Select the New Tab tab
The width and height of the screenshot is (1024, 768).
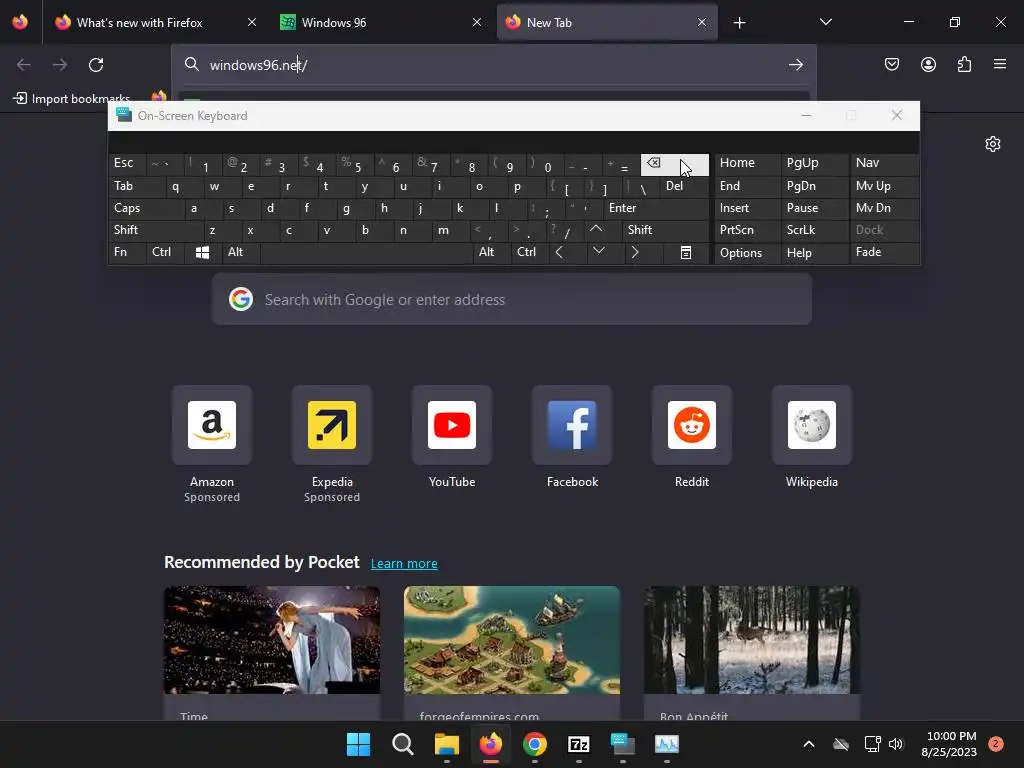click(607, 23)
